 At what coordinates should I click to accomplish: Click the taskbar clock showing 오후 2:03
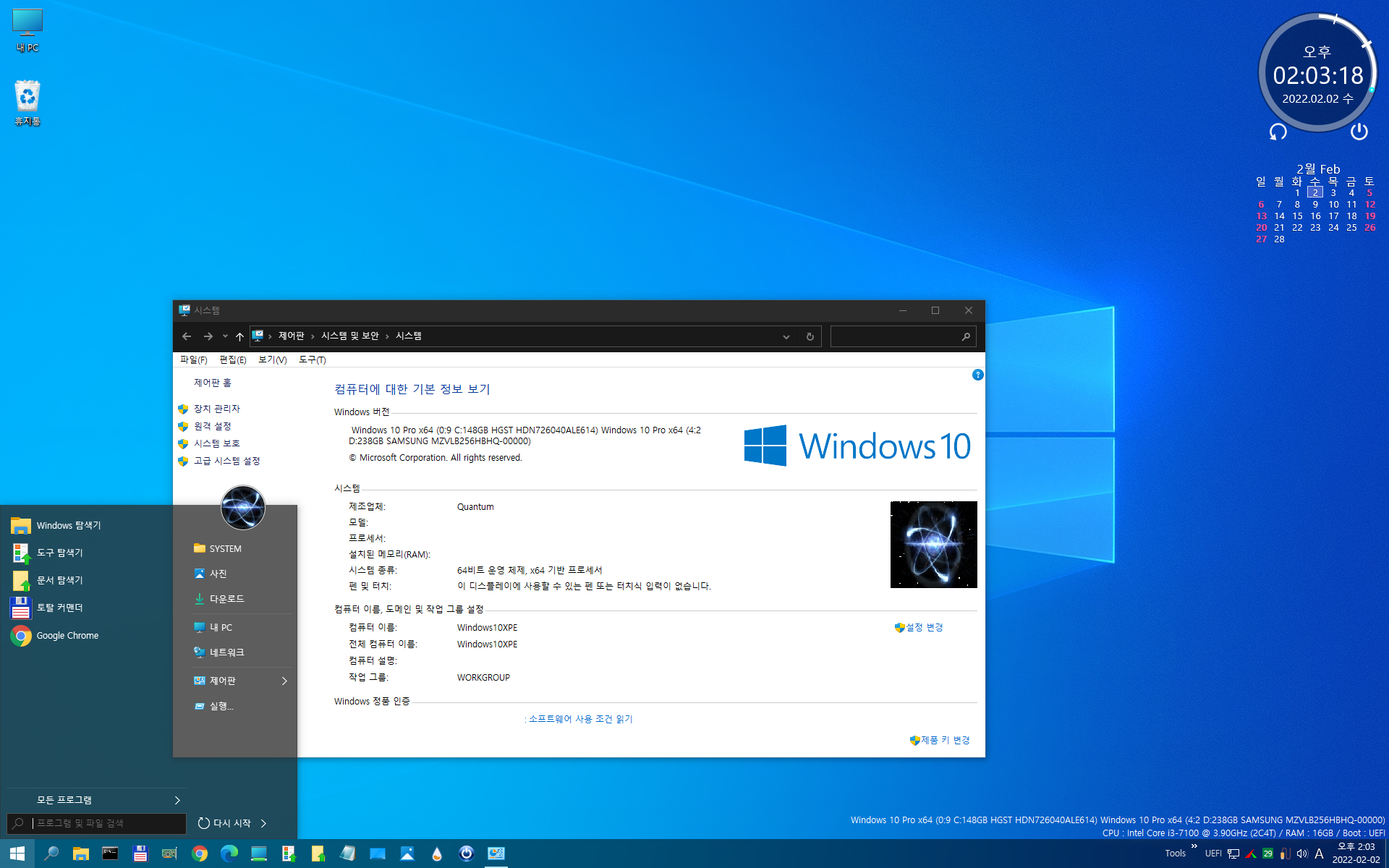pos(1356,854)
